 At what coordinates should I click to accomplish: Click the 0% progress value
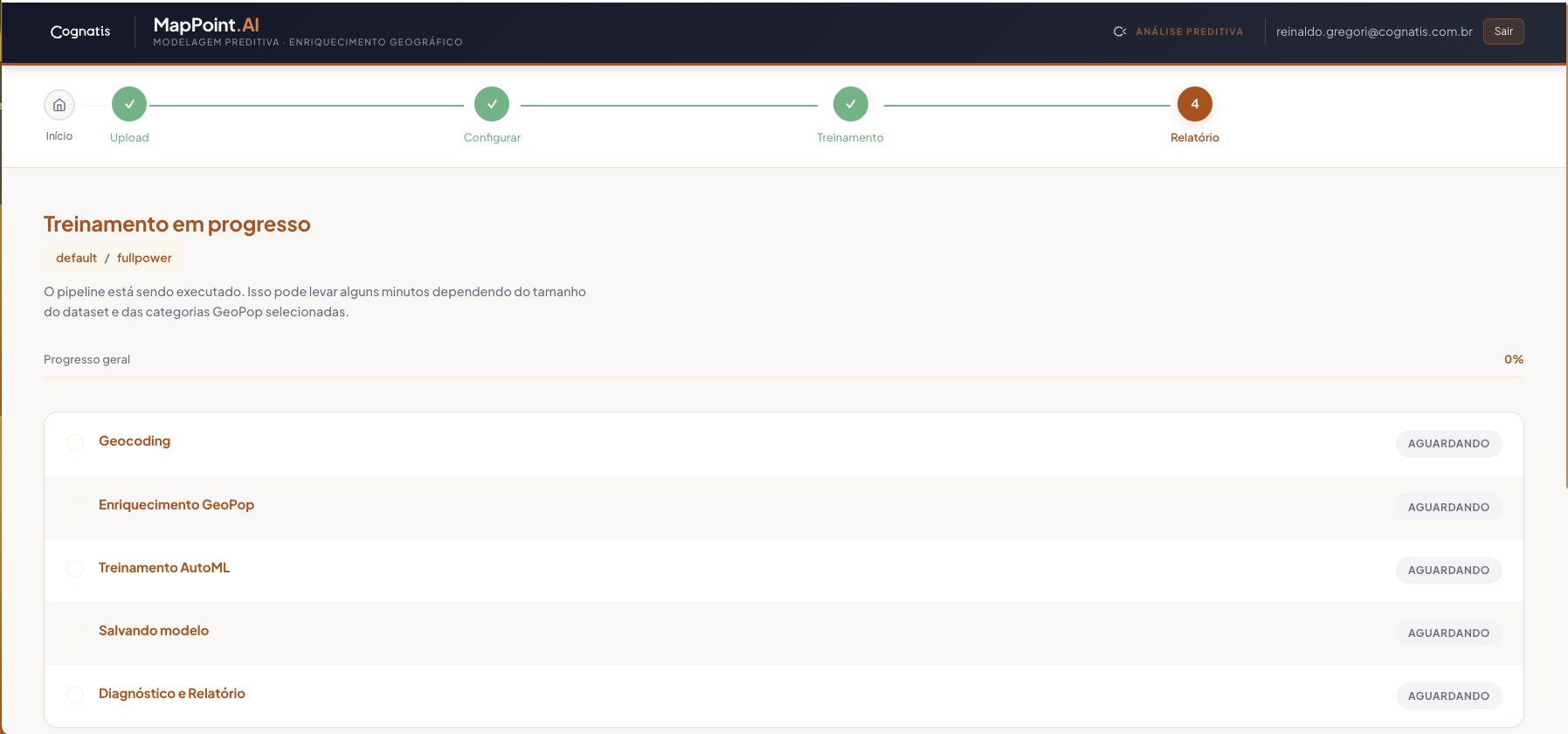[1514, 359]
